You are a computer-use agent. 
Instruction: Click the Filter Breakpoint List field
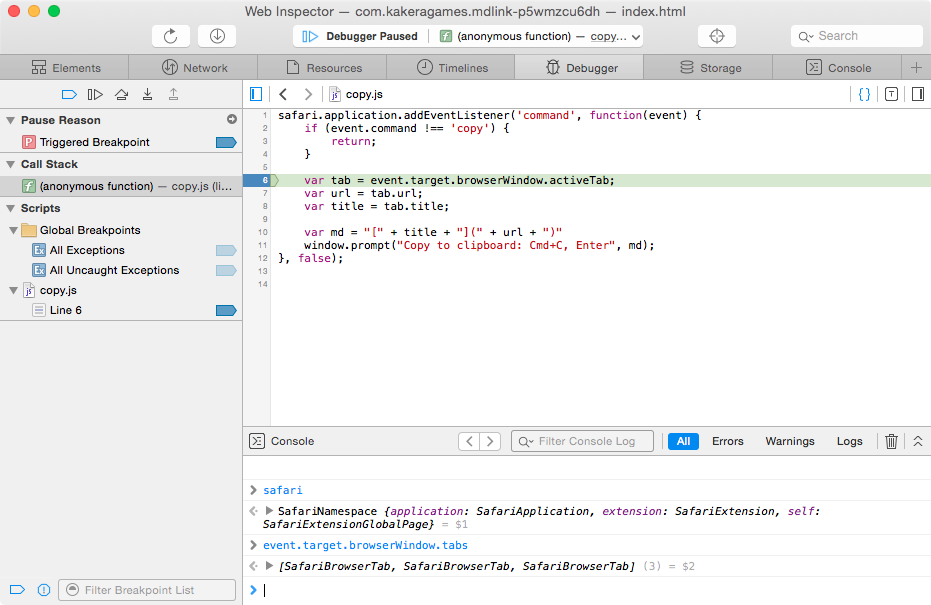(x=147, y=589)
